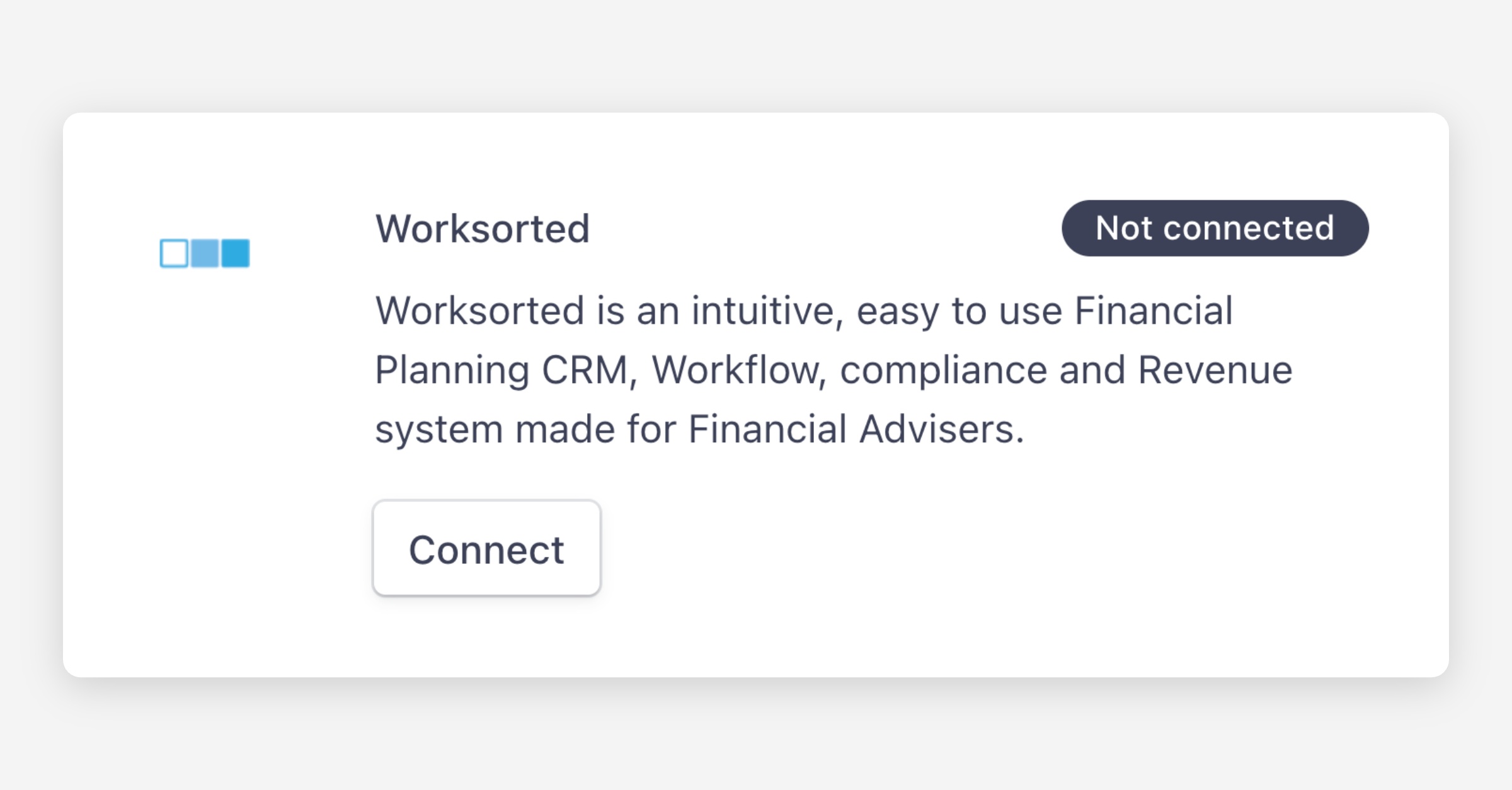Click the word "and" before Revenue
Screen dimensions: 1512x790
tap(1092, 370)
